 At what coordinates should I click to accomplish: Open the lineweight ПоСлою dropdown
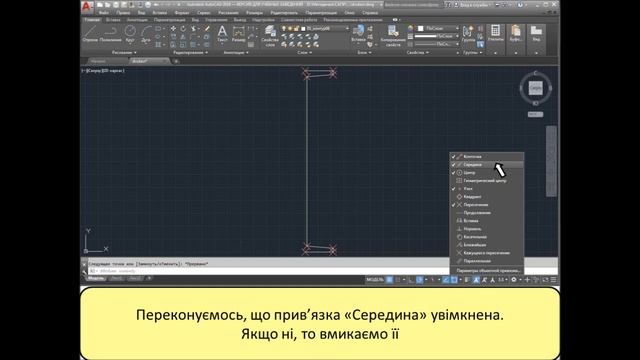[437, 36]
